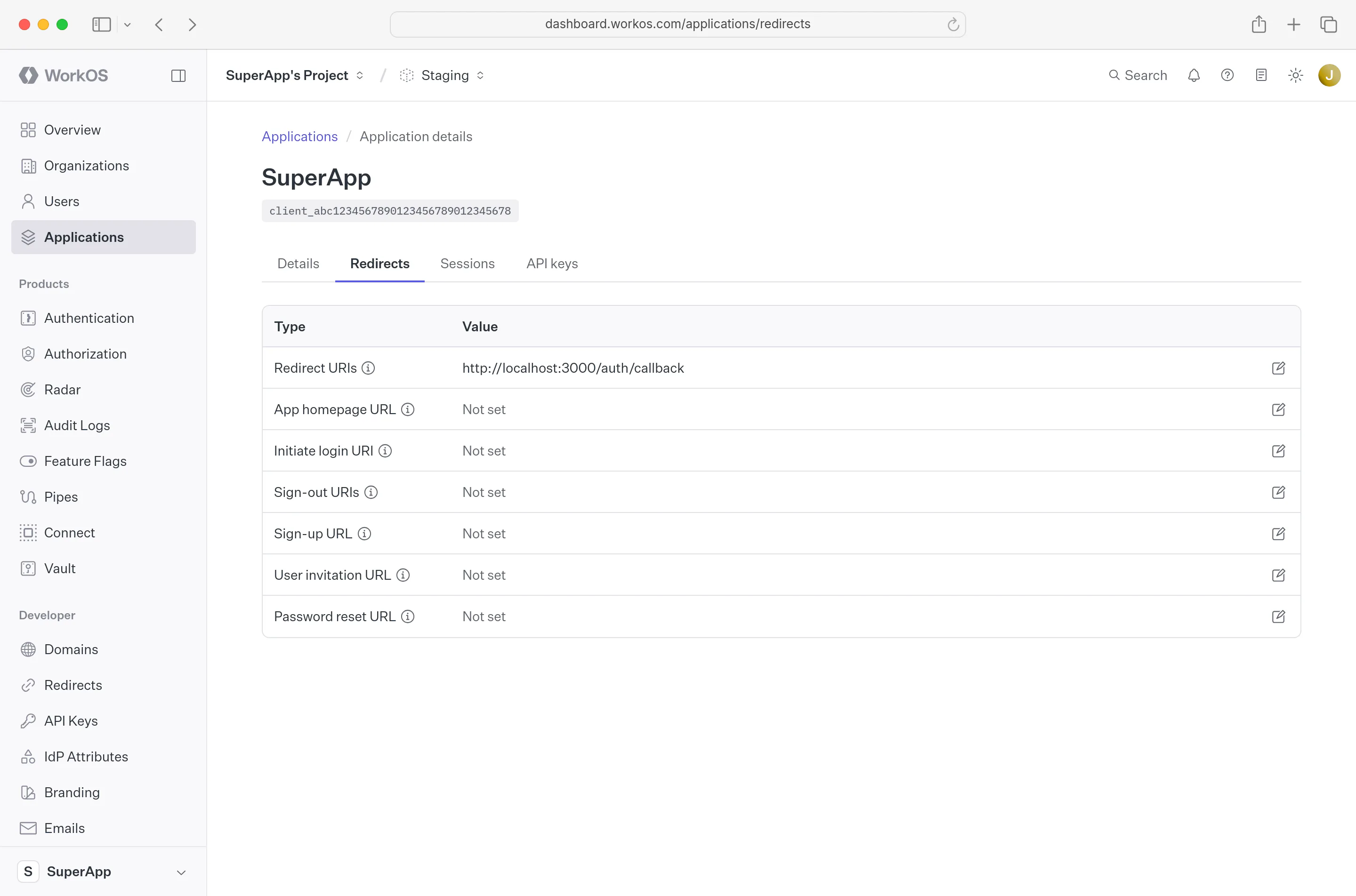
Task: Open Authentication product page
Action: (x=103, y=318)
